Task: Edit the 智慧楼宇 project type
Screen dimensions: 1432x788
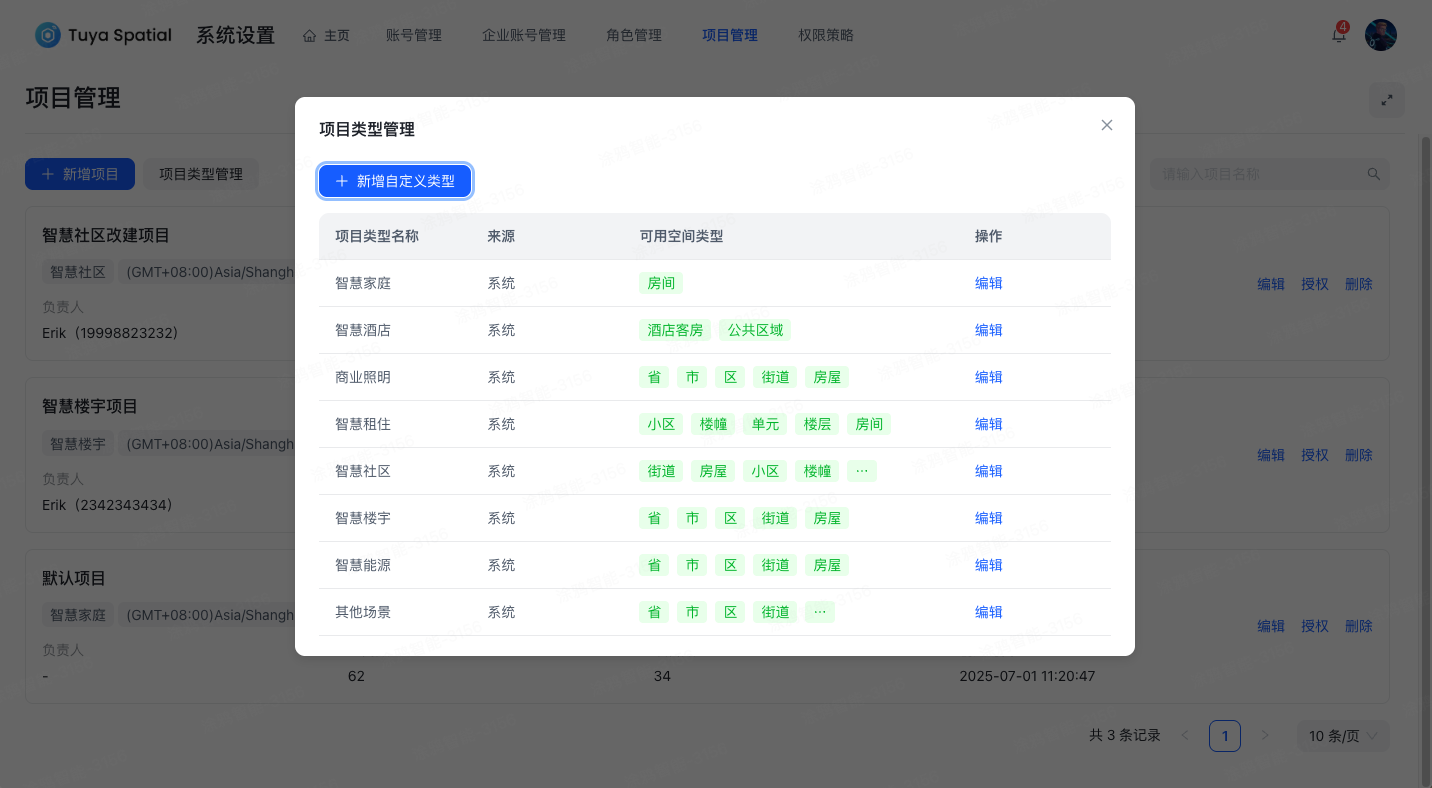Action: [x=989, y=518]
